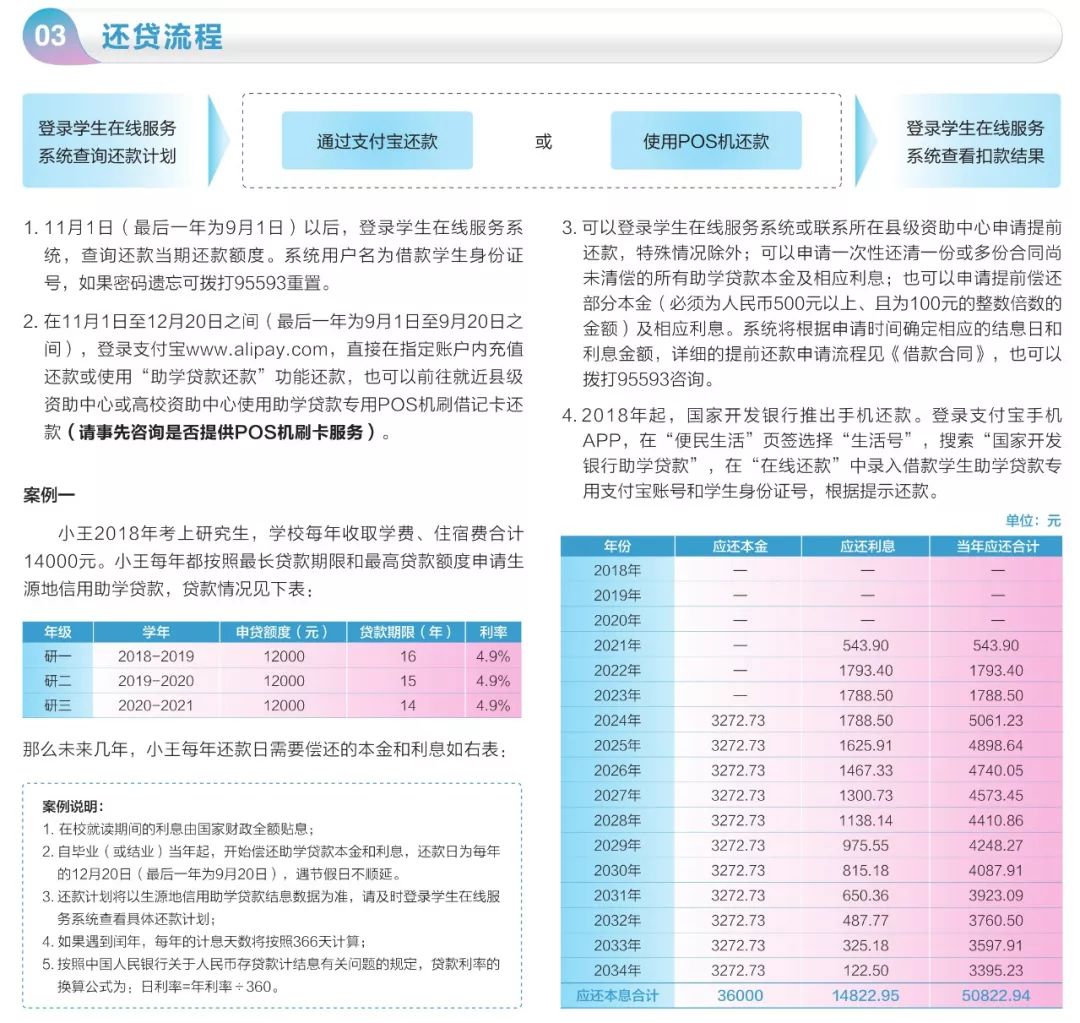Click the "案例一" heading

pos(49,495)
